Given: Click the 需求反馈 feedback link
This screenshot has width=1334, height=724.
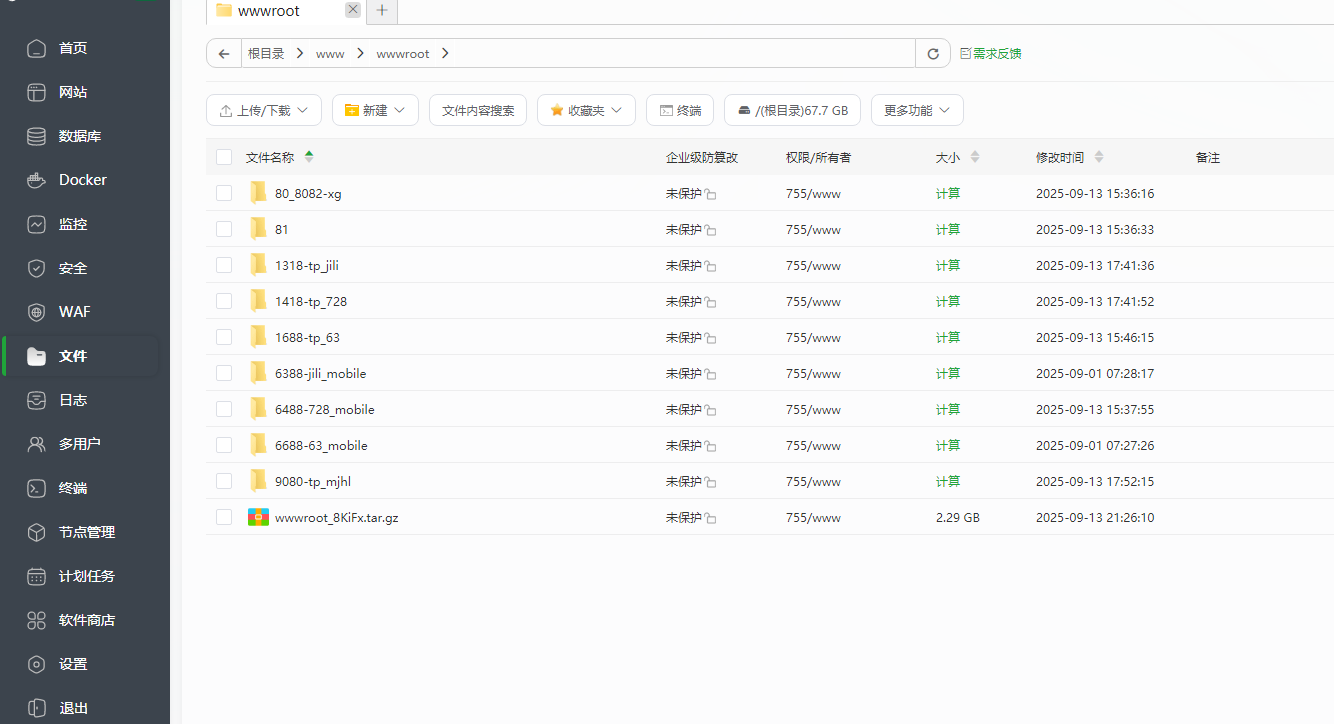Looking at the screenshot, I should (x=991, y=54).
